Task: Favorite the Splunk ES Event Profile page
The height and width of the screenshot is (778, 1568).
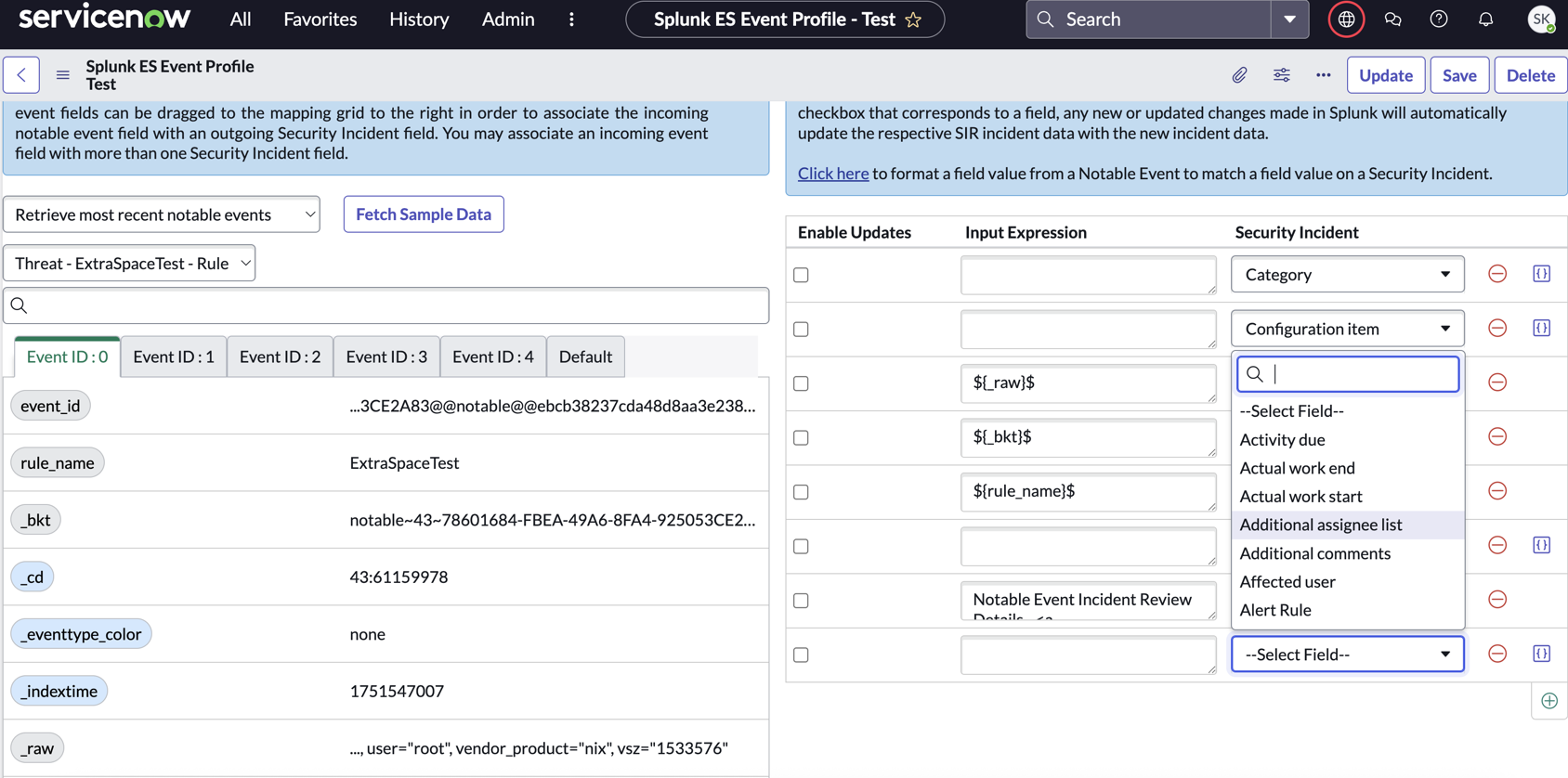Action: click(914, 19)
